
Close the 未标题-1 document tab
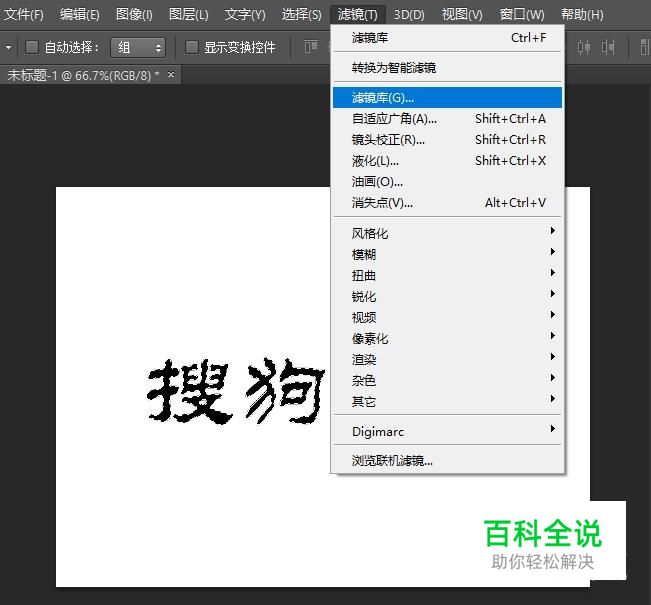pos(171,75)
